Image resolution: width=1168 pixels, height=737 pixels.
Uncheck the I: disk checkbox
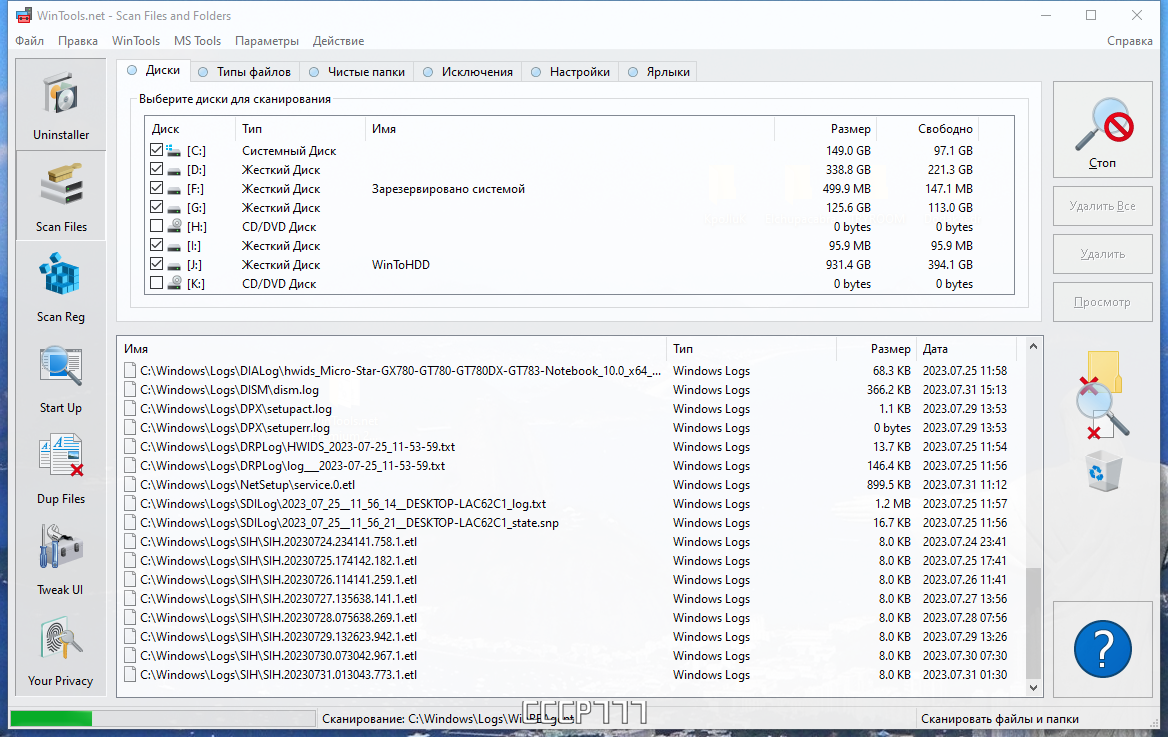[156, 245]
